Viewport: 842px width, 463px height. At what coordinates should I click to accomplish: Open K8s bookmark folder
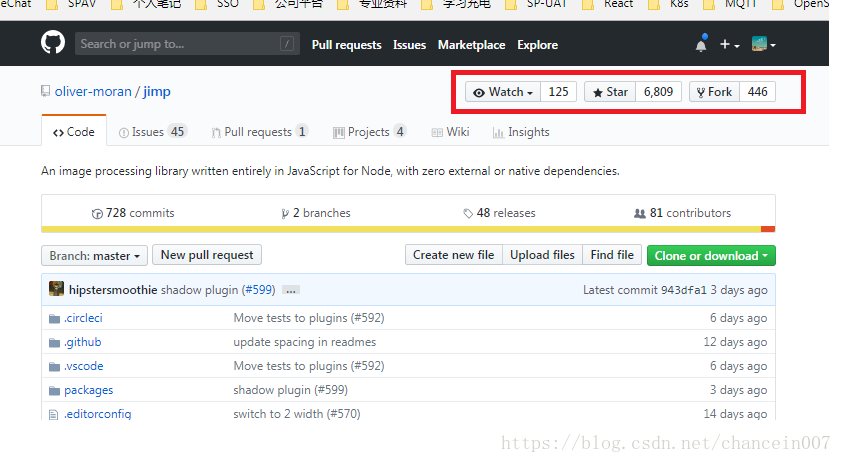[x=671, y=4]
